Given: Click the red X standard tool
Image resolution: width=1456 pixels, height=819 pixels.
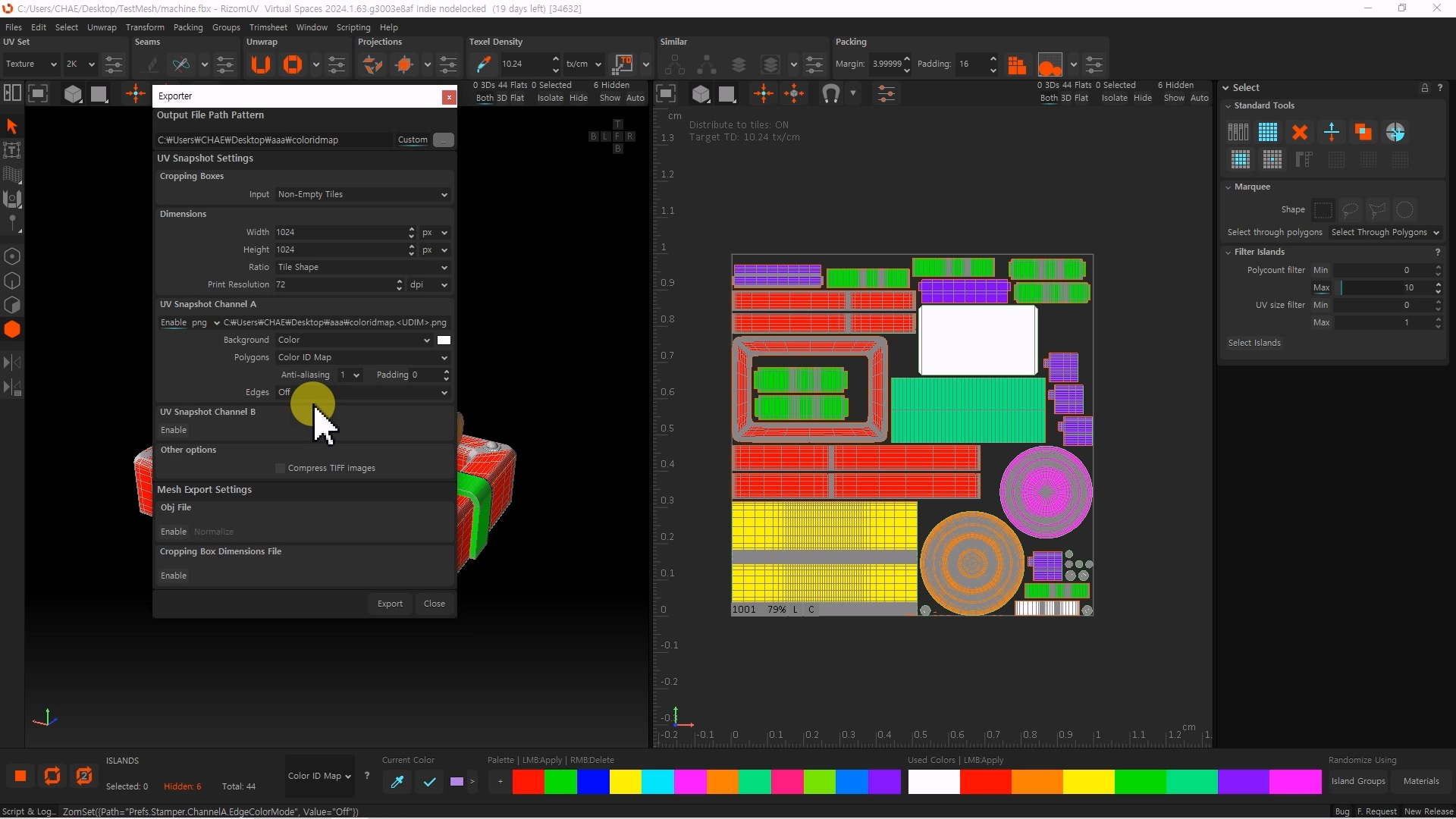Looking at the screenshot, I should click(1300, 132).
